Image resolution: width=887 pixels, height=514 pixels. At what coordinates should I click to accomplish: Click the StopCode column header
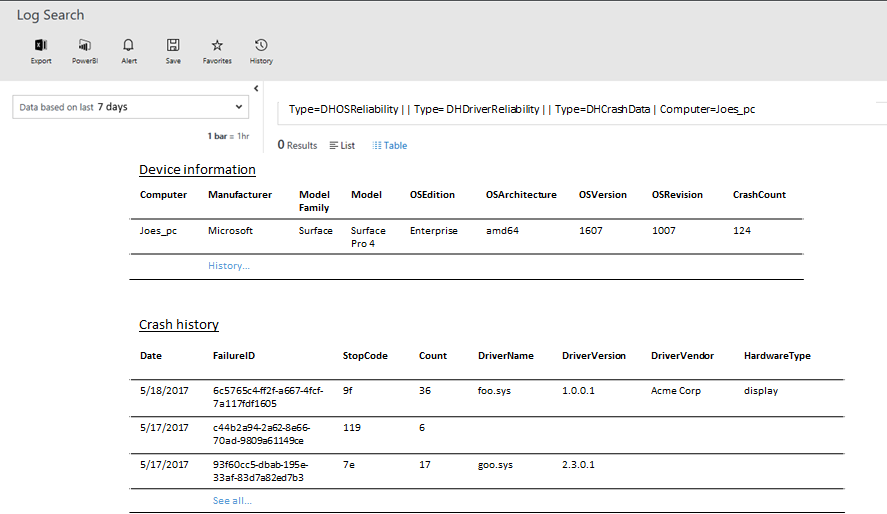point(365,355)
